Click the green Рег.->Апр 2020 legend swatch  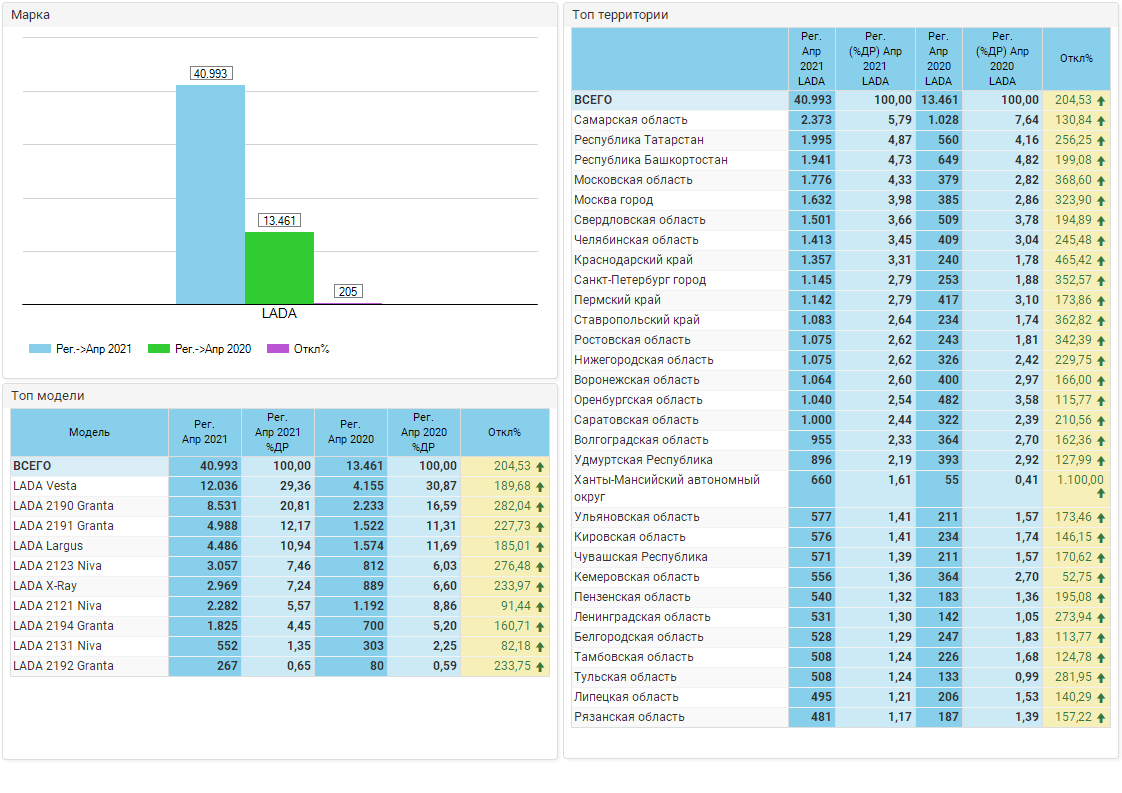159,349
